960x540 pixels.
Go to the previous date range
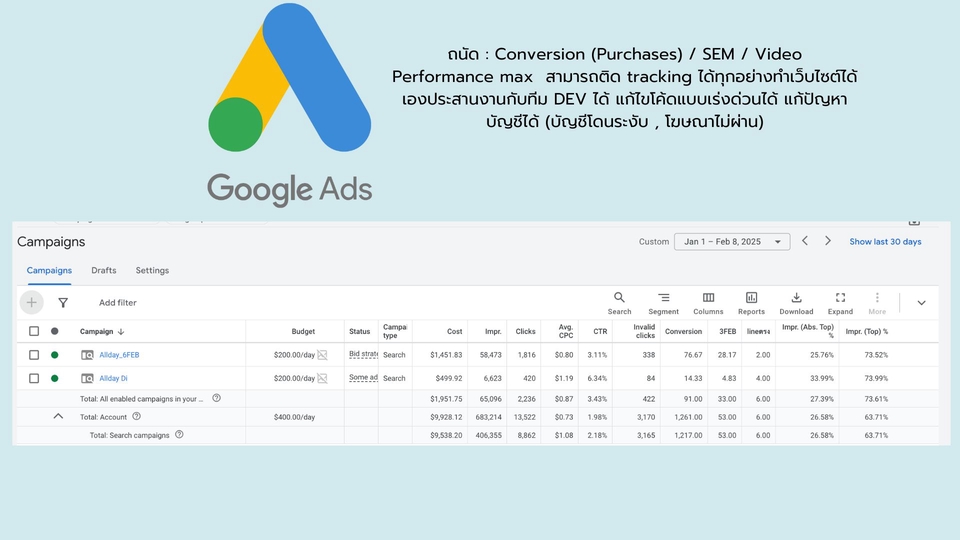tap(805, 241)
